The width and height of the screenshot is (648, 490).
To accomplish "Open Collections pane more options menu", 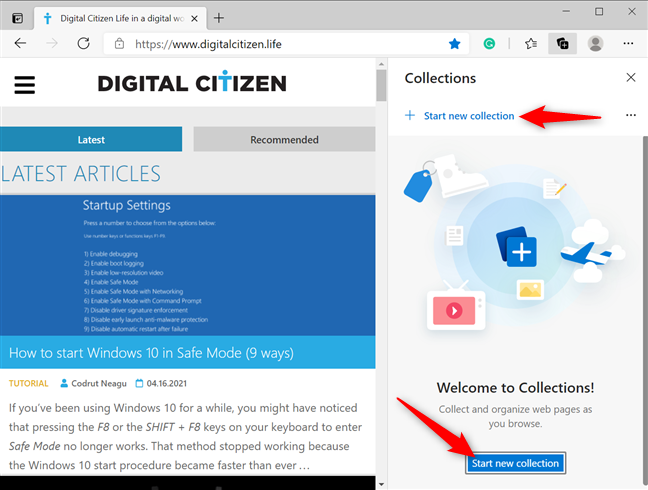I will 631,115.
